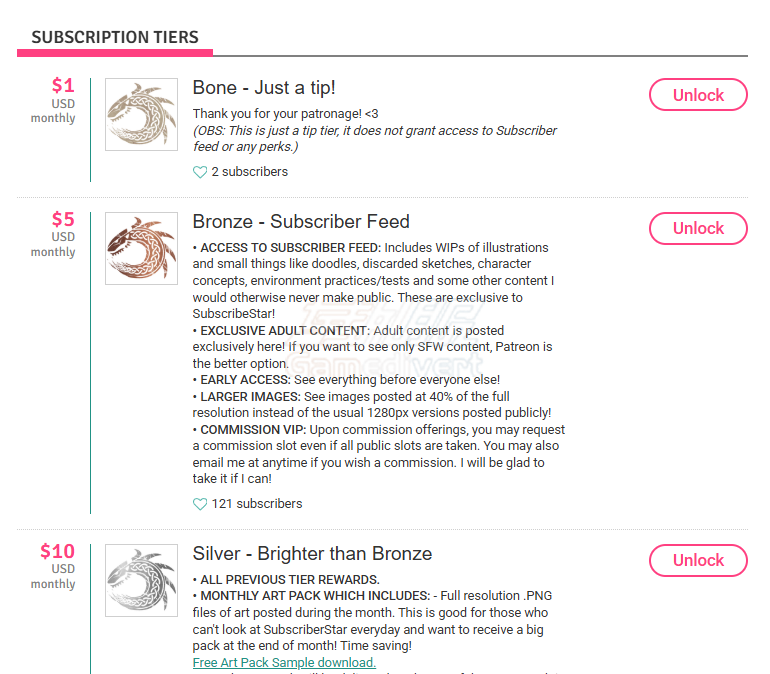Open the Free Art Pack Sample download
The image size is (770, 674).
[x=284, y=663]
